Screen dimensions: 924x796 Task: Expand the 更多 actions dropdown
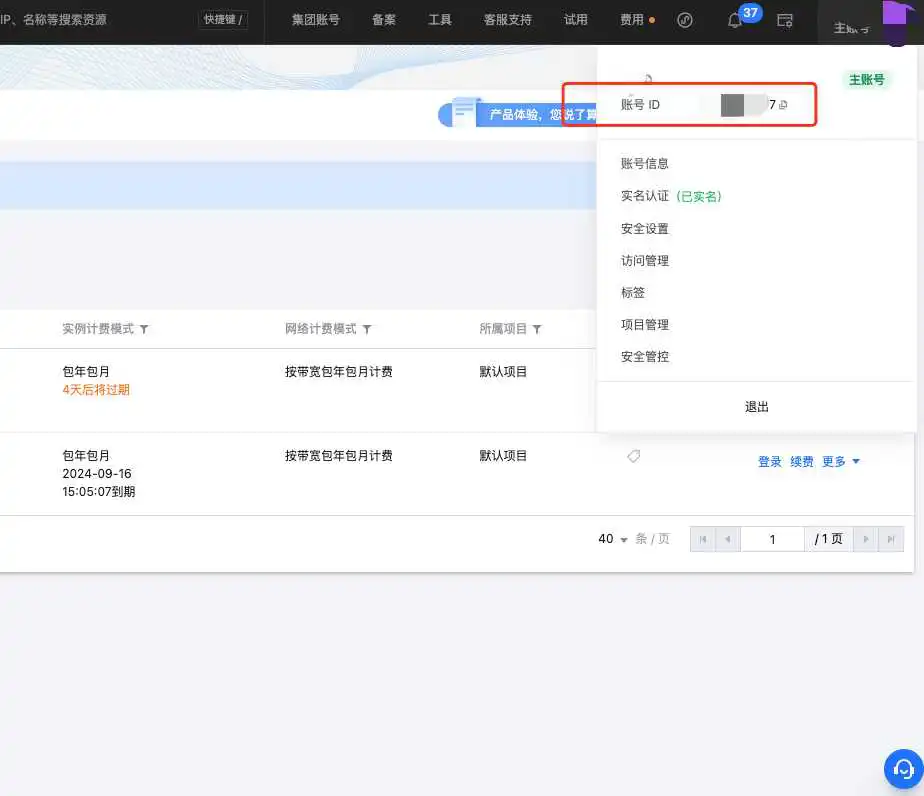pos(841,462)
